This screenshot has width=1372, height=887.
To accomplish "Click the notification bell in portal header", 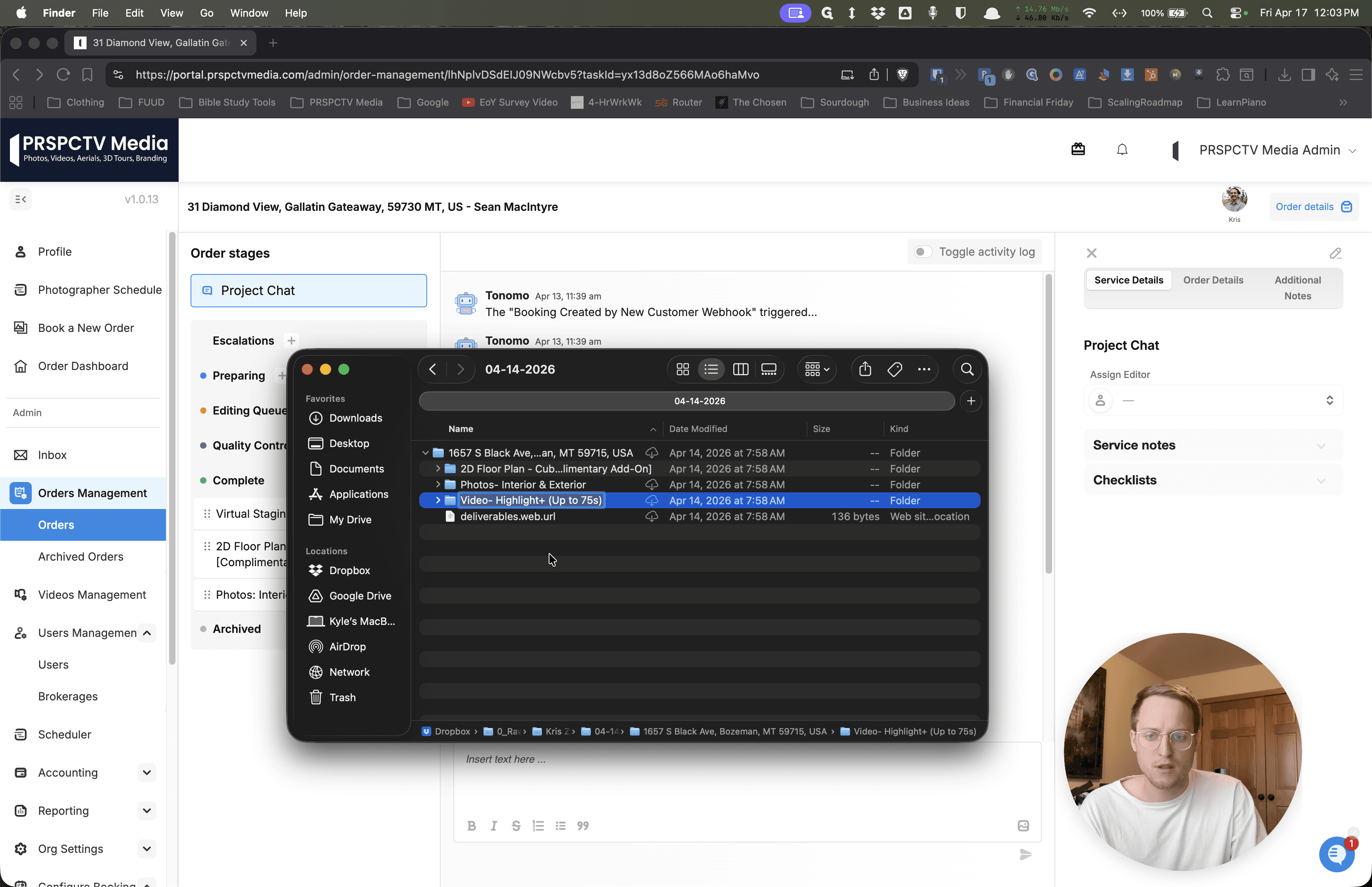I will pyautogui.click(x=1121, y=150).
